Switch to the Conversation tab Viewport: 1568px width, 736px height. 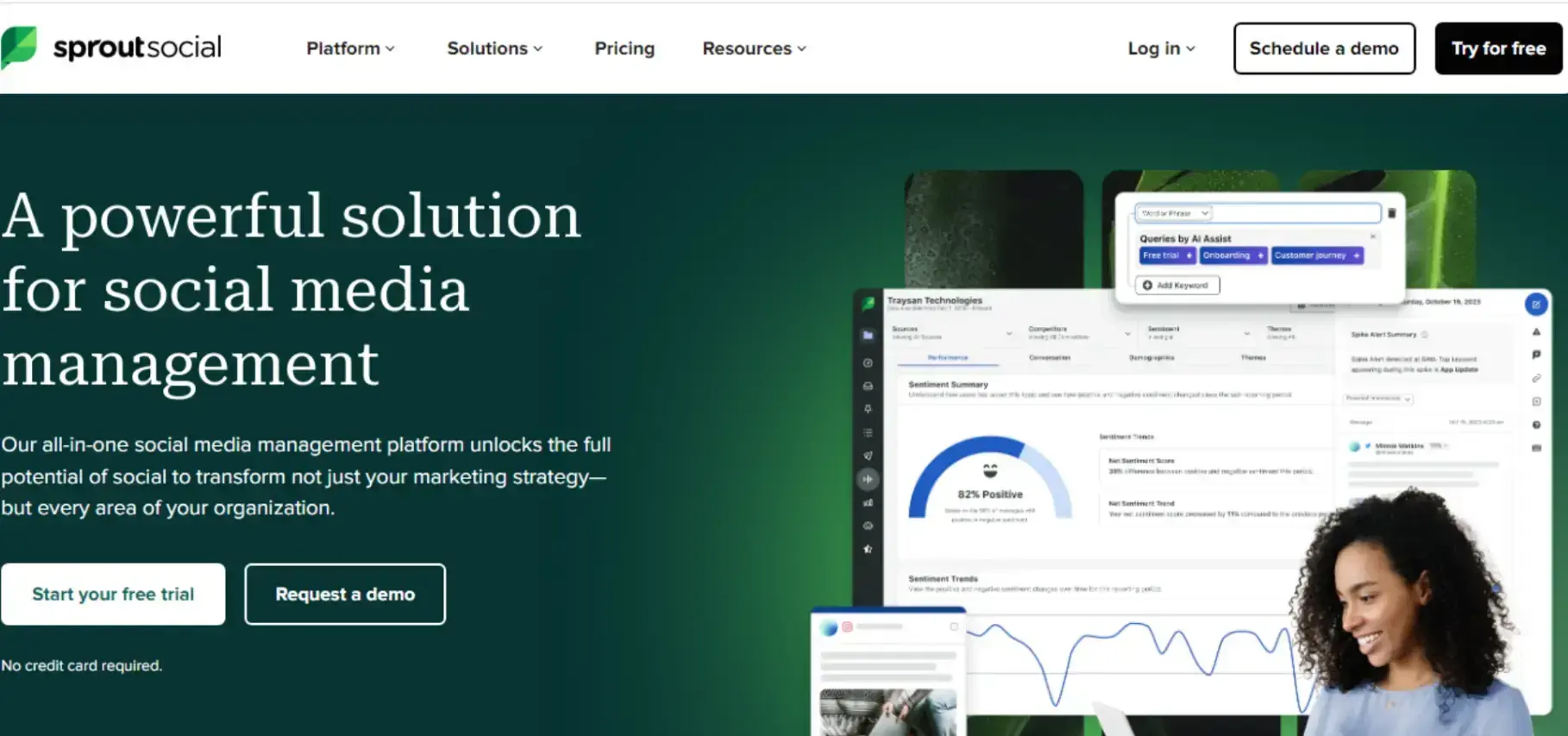point(1049,357)
